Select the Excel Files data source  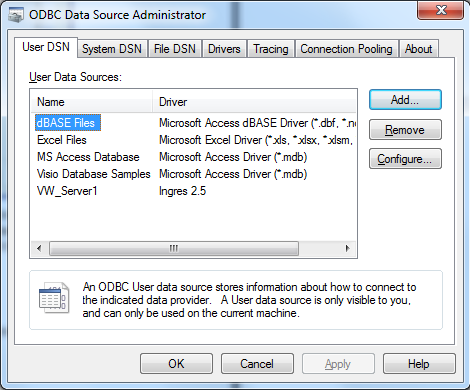[x=194, y=140]
